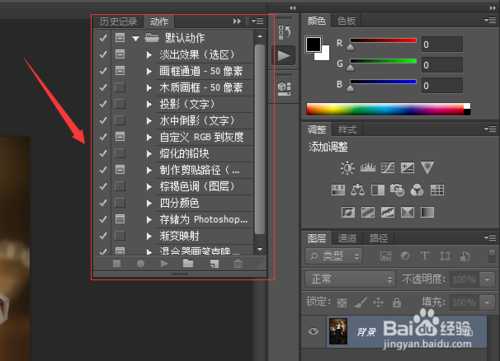Switch to the 路径 paths tab
500x361 pixels.
pyautogui.click(x=379, y=238)
